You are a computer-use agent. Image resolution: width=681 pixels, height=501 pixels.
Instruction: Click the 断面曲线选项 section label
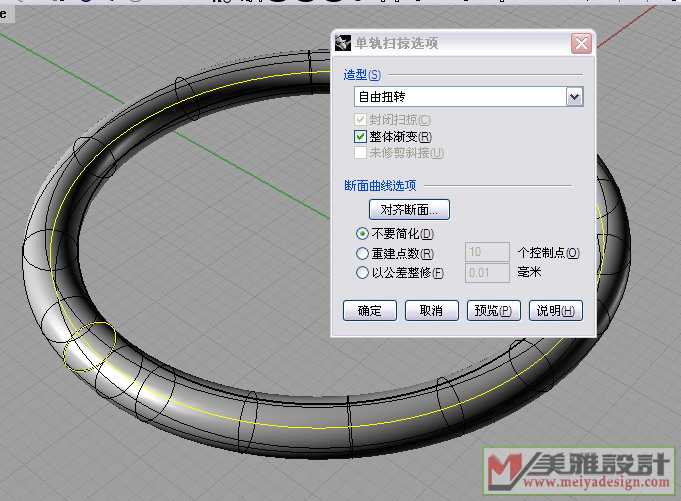click(x=380, y=186)
